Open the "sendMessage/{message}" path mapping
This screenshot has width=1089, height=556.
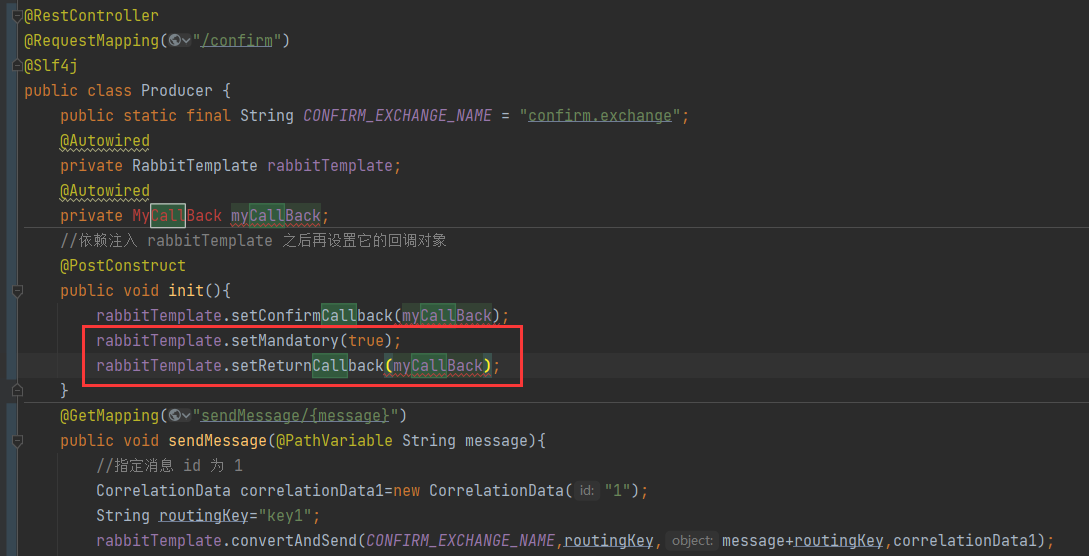coord(294,416)
